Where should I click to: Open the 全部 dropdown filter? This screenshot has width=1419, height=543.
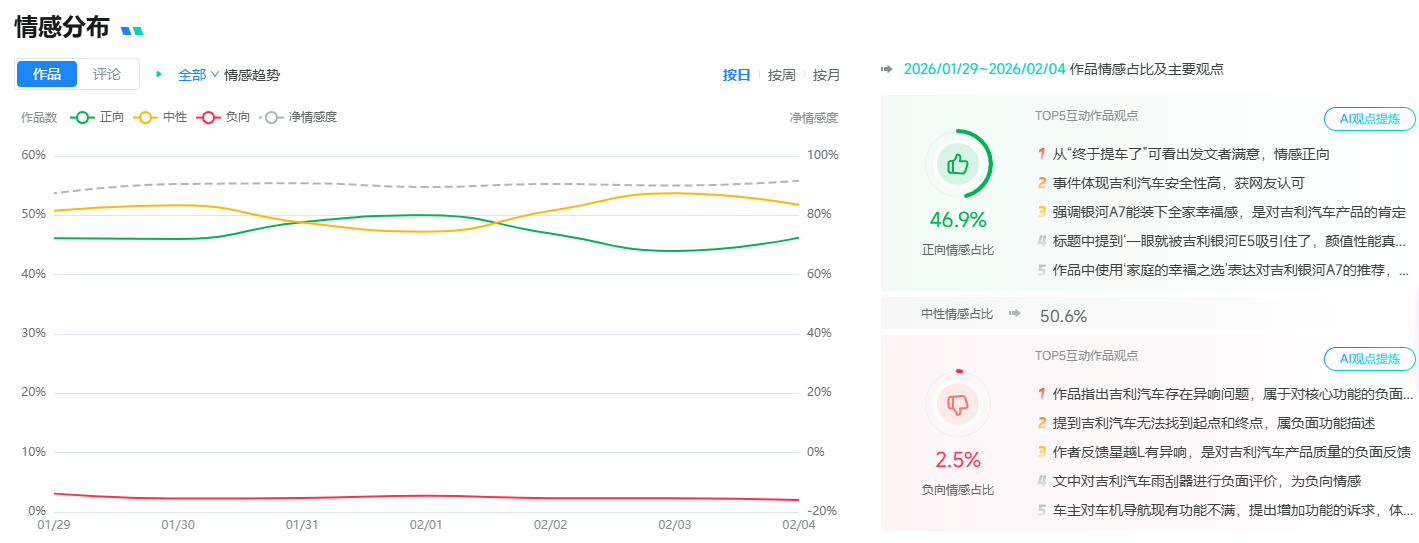[x=198, y=75]
